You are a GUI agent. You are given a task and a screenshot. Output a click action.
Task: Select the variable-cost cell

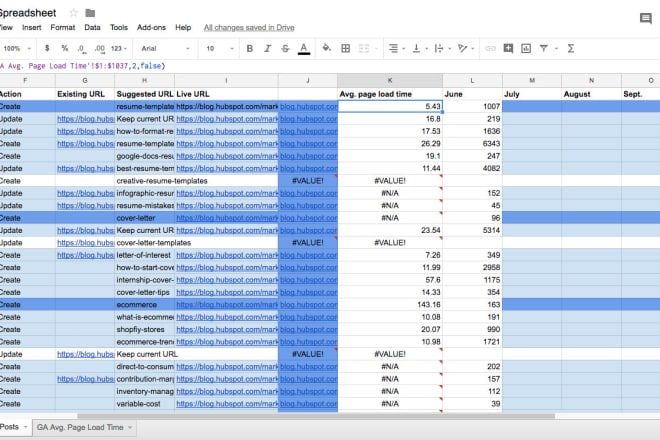pos(144,404)
